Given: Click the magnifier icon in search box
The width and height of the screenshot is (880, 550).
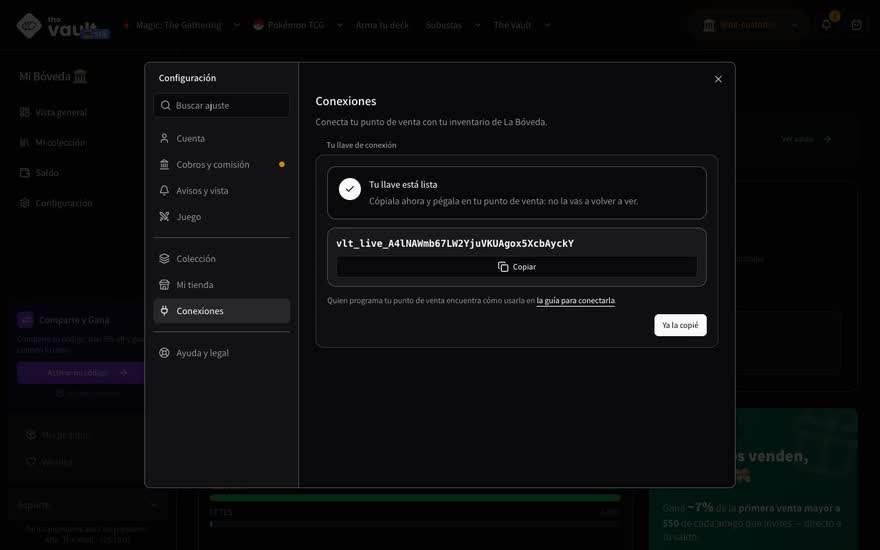Looking at the screenshot, I should tap(166, 106).
